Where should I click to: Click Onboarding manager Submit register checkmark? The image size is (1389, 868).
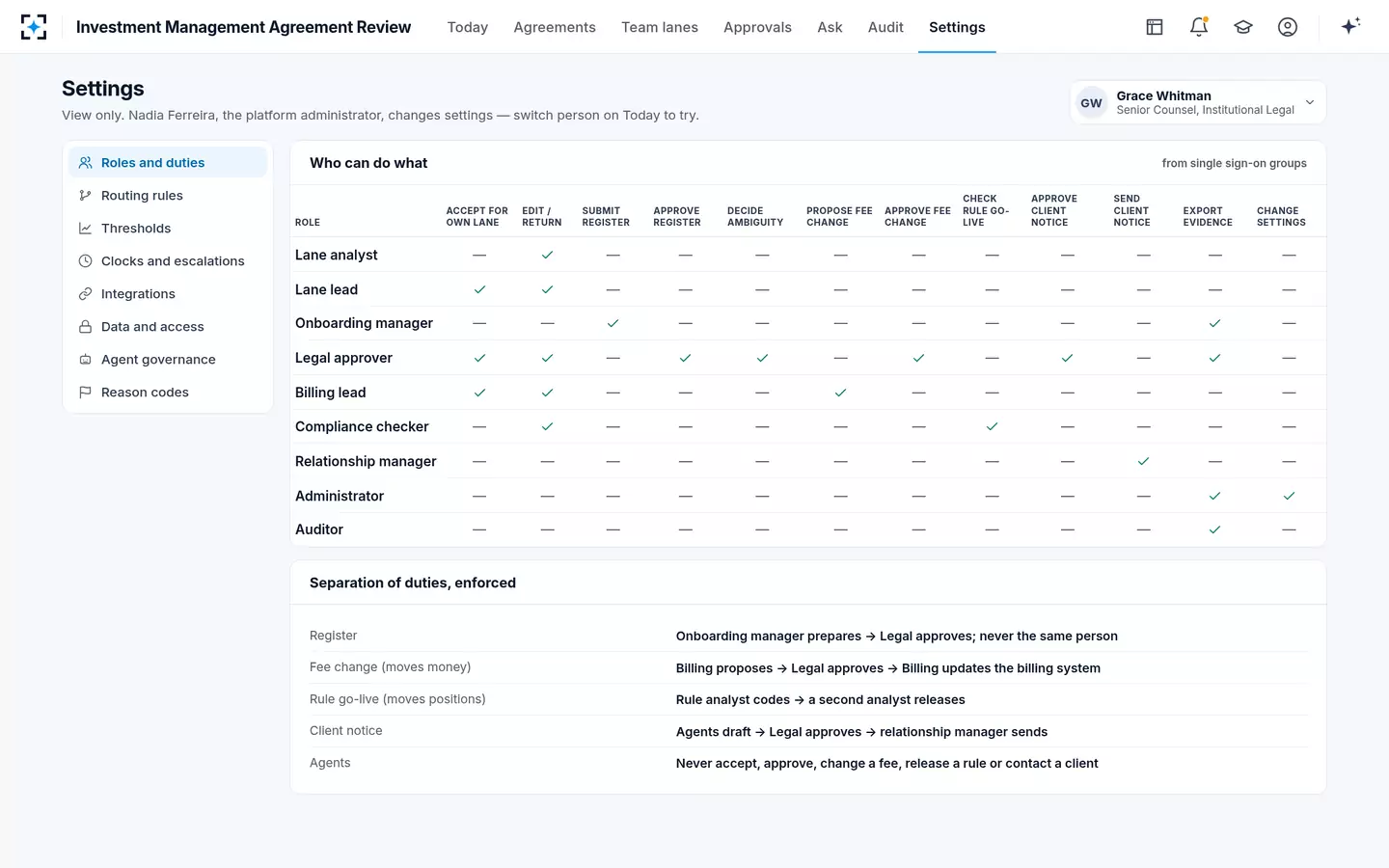tap(613, 323)
